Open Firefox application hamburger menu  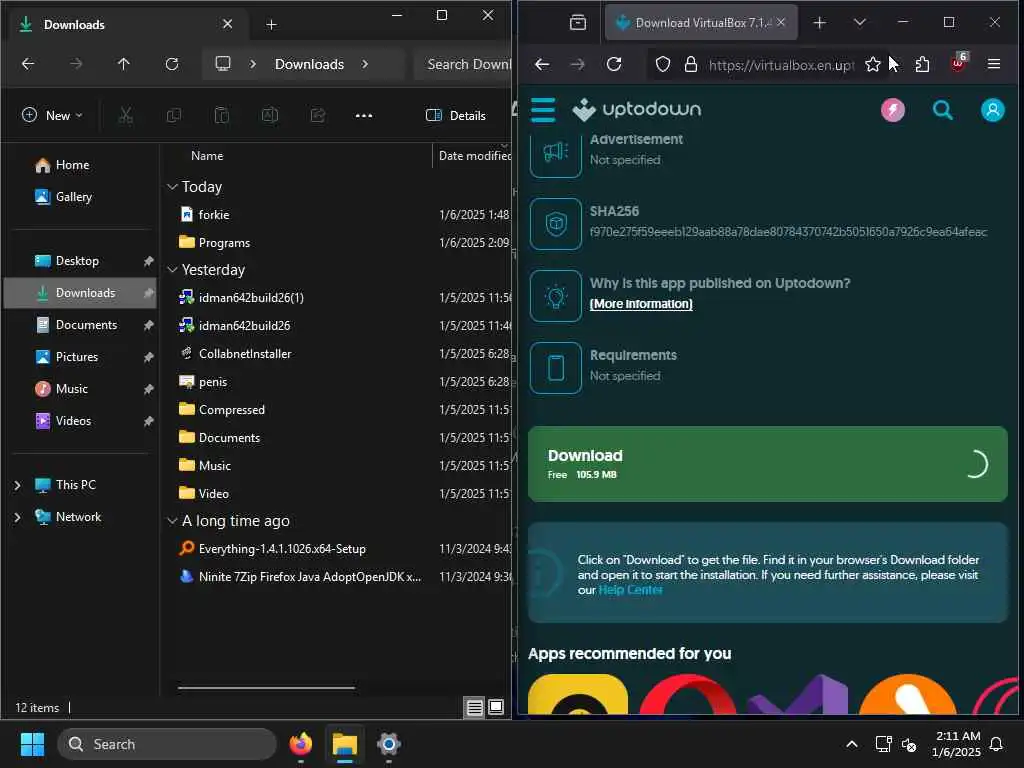click(994, 64)
